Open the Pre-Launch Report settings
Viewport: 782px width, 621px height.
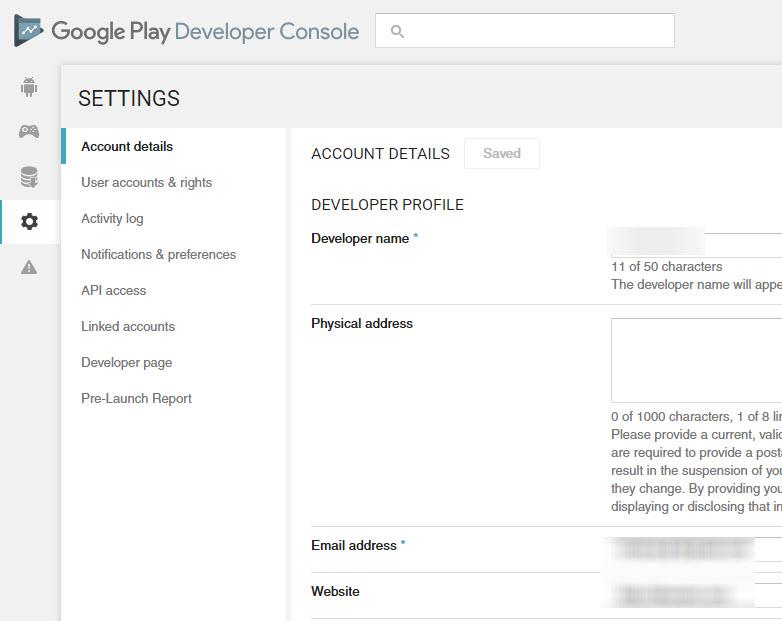[x=136, y=399]
